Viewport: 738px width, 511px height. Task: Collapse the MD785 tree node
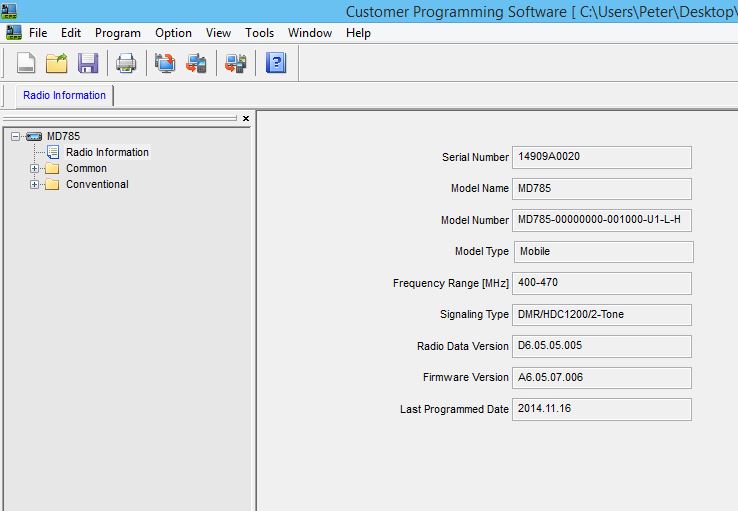[16, 136]
